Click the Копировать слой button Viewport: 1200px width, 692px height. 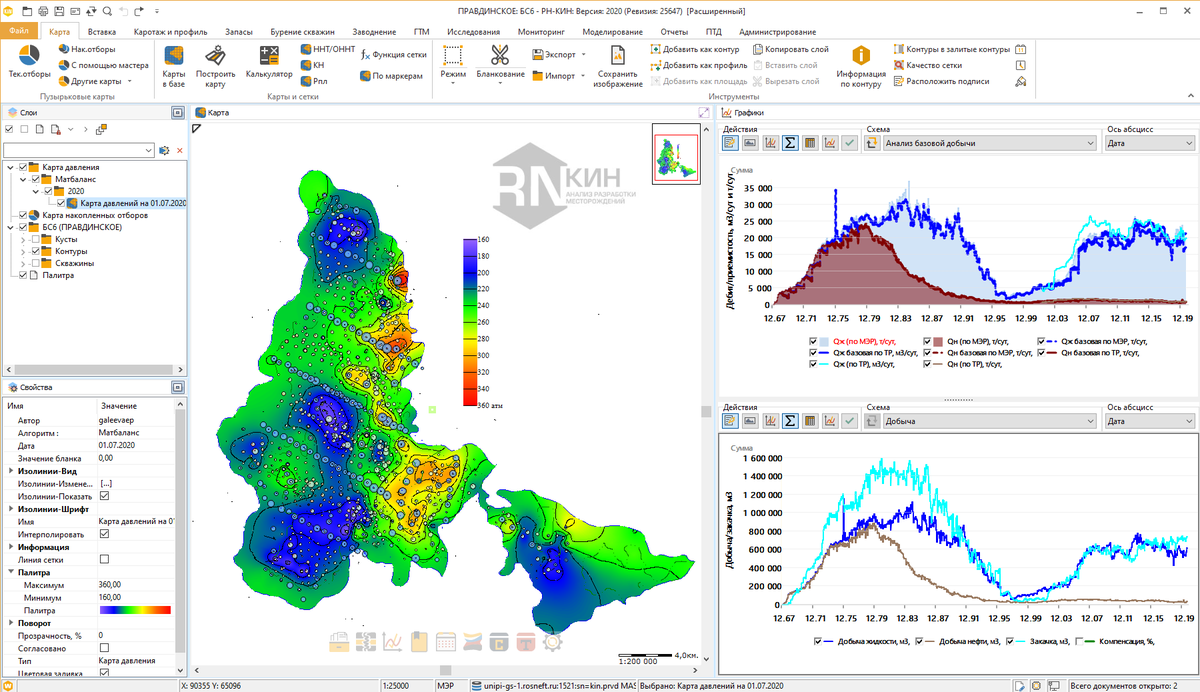(790, 49)
